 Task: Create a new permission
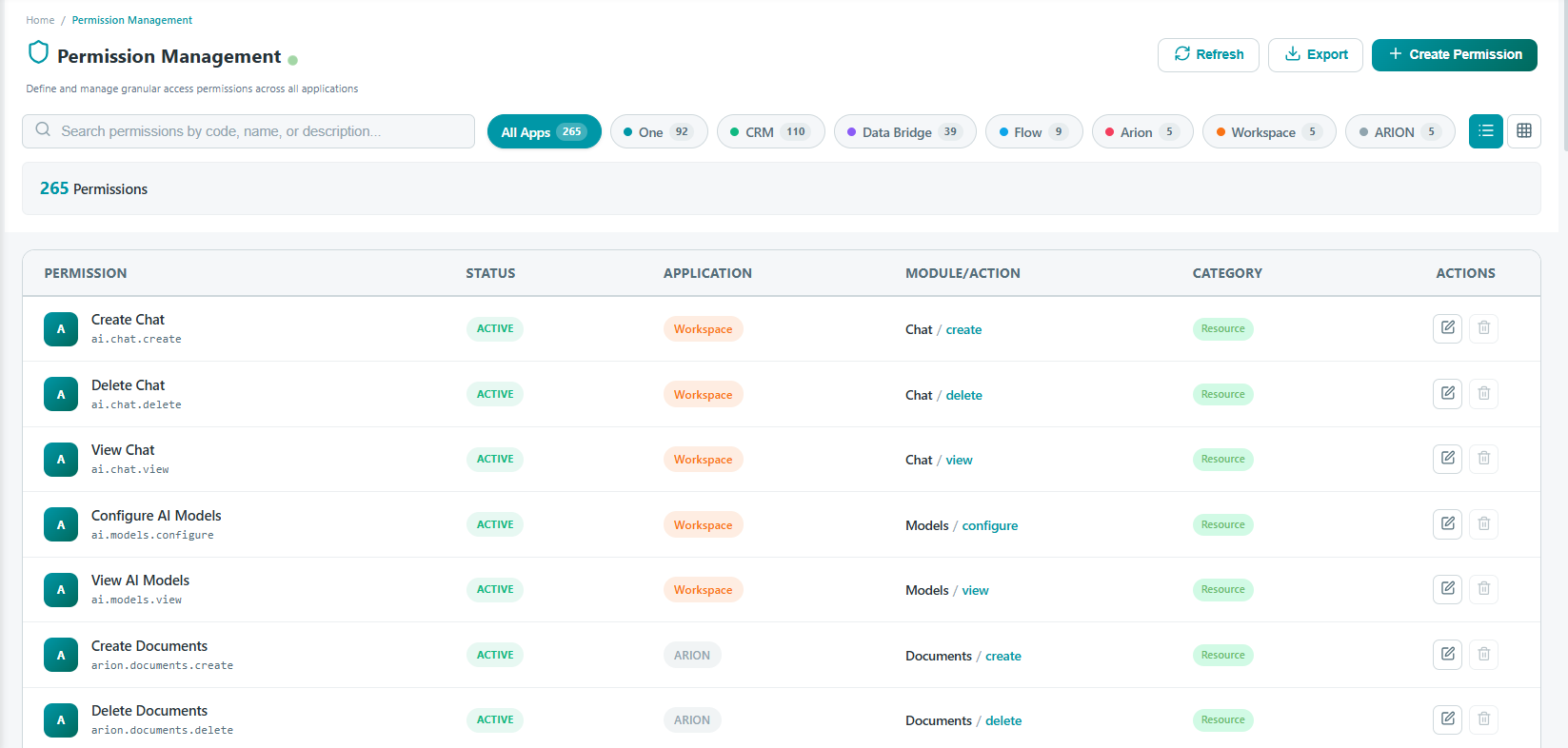1454,55
